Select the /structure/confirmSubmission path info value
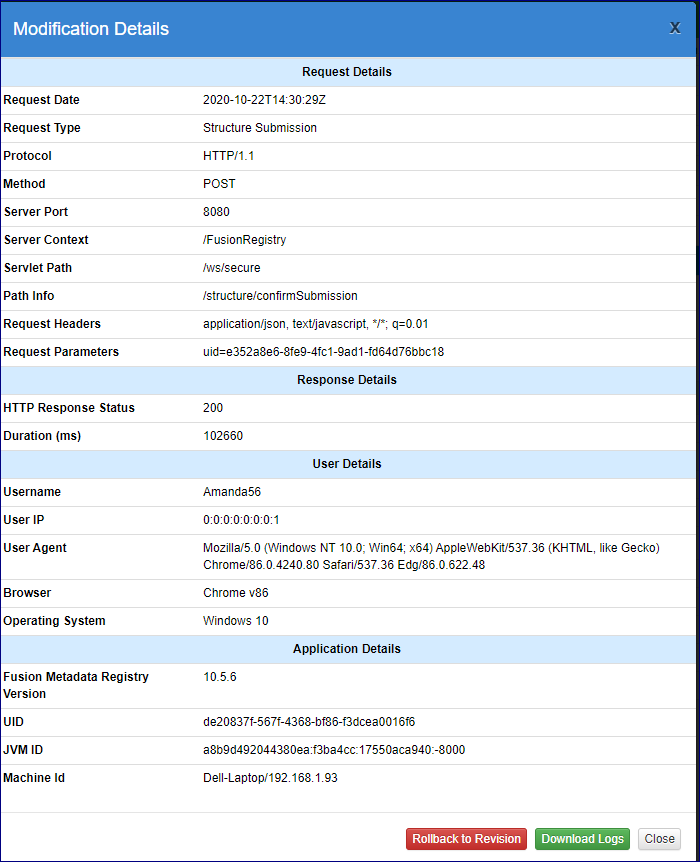Screen dimensions: 700x862 point(280,296)
